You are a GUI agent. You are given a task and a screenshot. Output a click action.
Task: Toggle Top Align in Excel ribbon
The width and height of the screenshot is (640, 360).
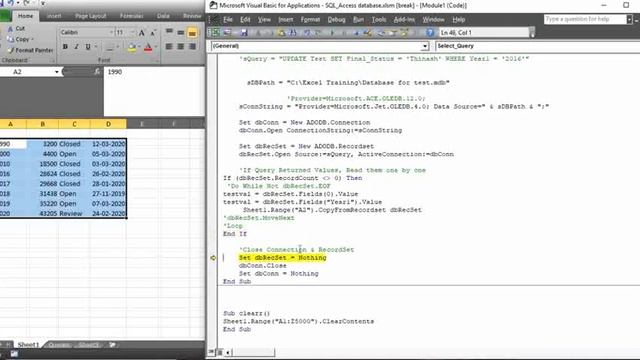point(169,32)
